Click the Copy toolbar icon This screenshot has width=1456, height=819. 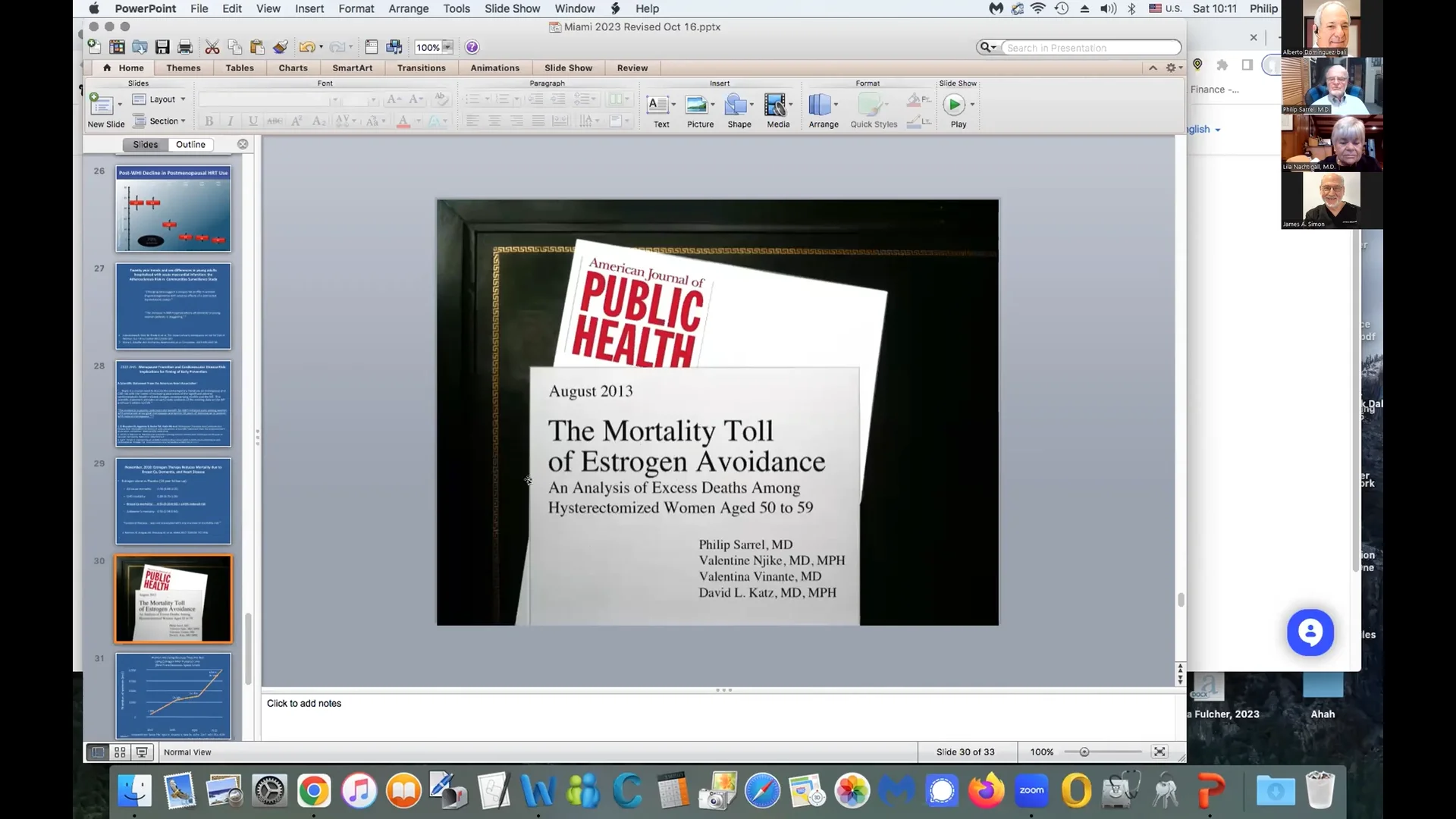235,47
